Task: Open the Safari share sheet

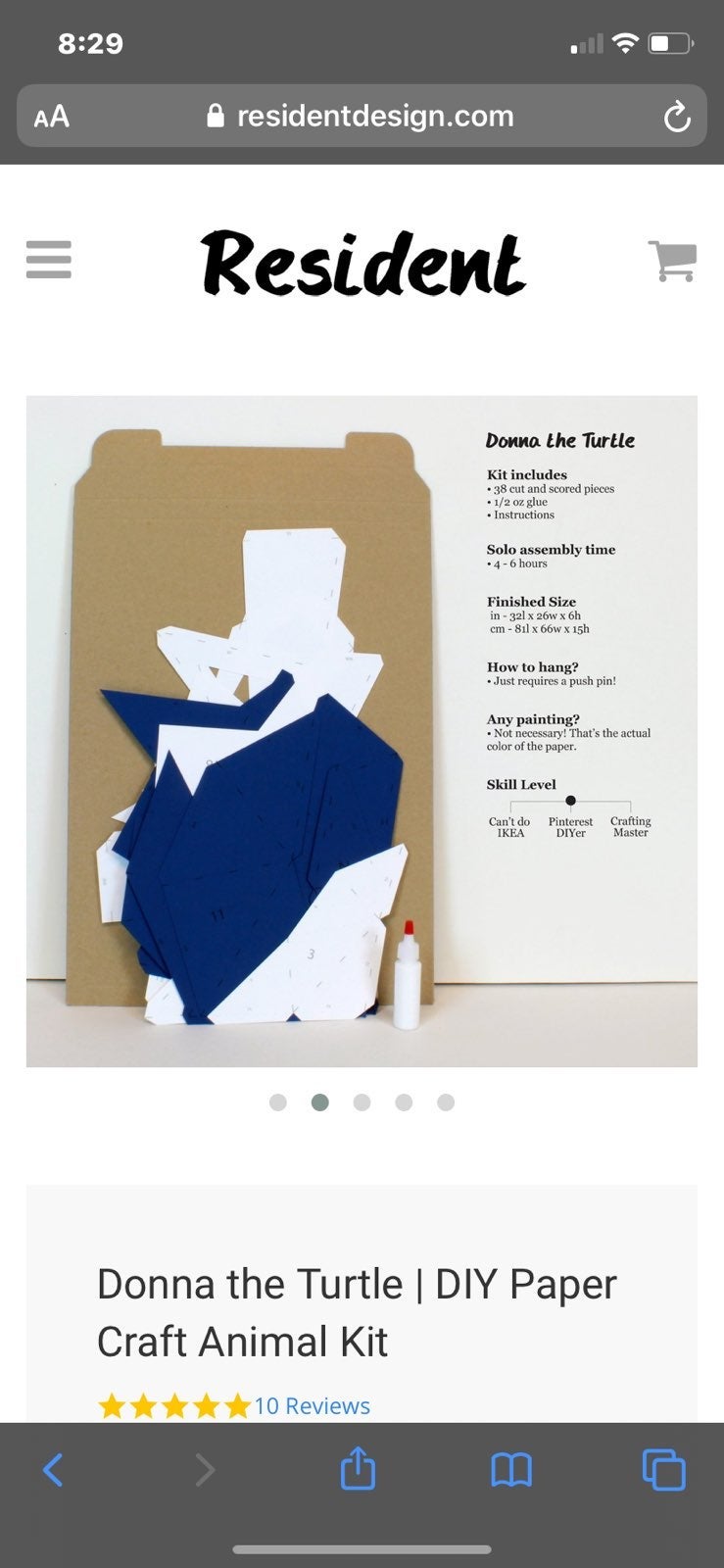Action: tap(358, 1467)
